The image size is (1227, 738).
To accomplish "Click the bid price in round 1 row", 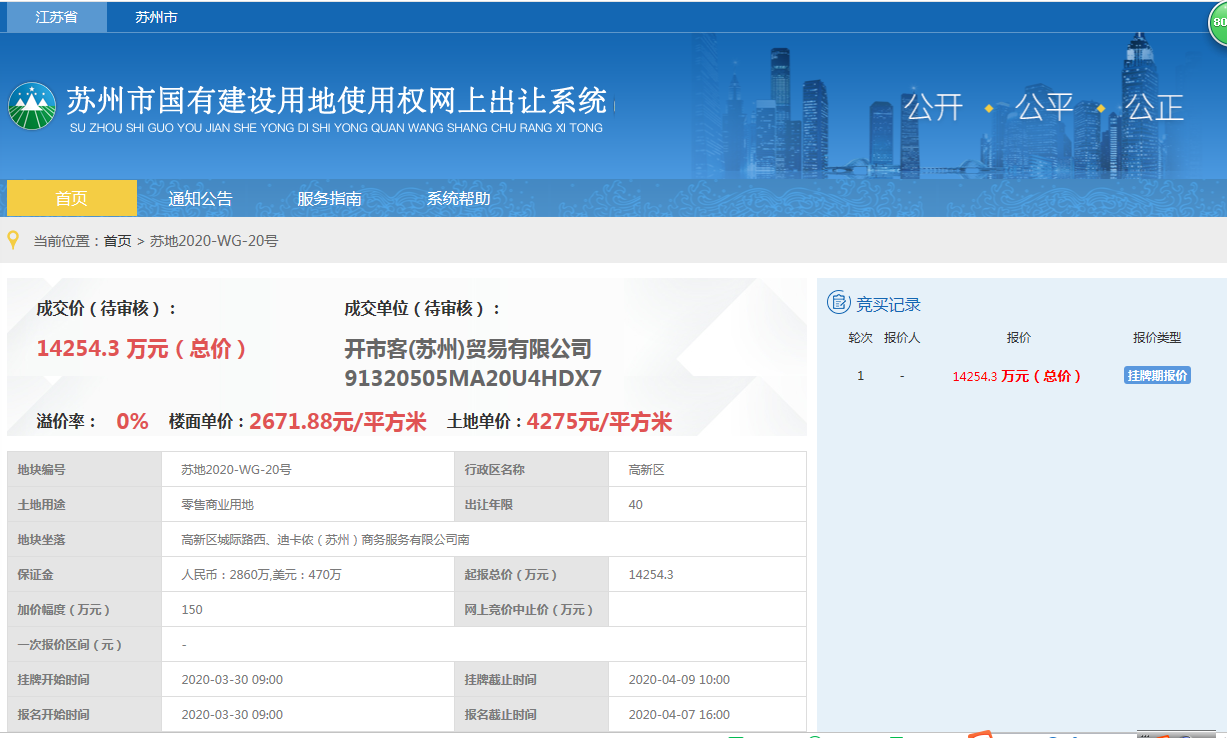I will (x=1017, y=376).
